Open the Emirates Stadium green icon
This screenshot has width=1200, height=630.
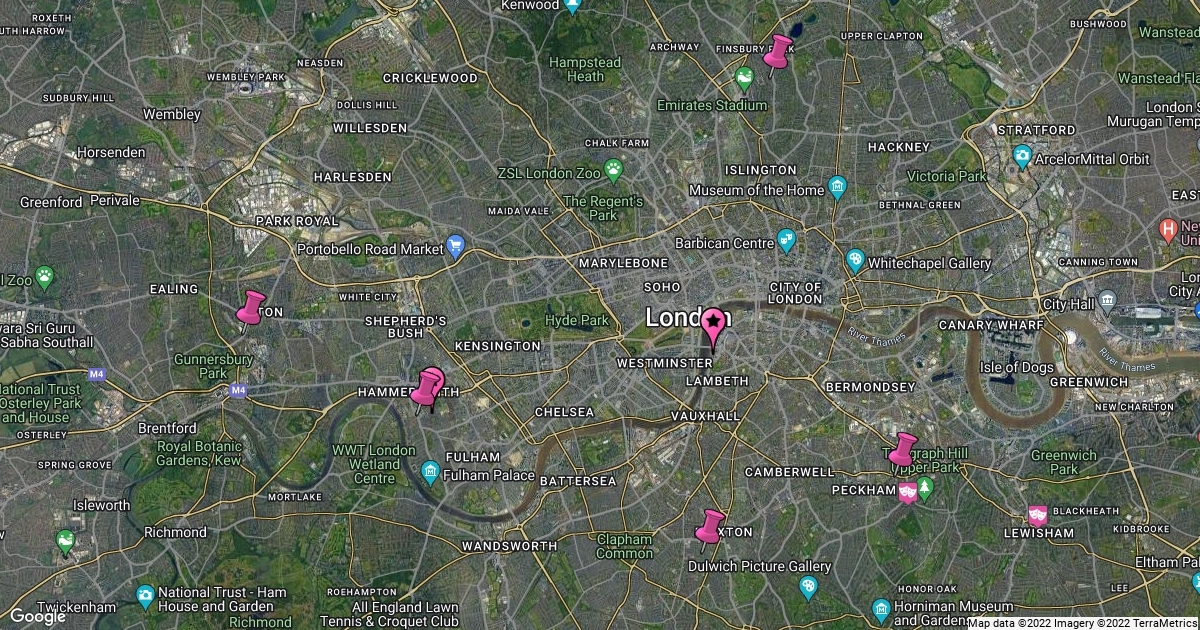744,78
